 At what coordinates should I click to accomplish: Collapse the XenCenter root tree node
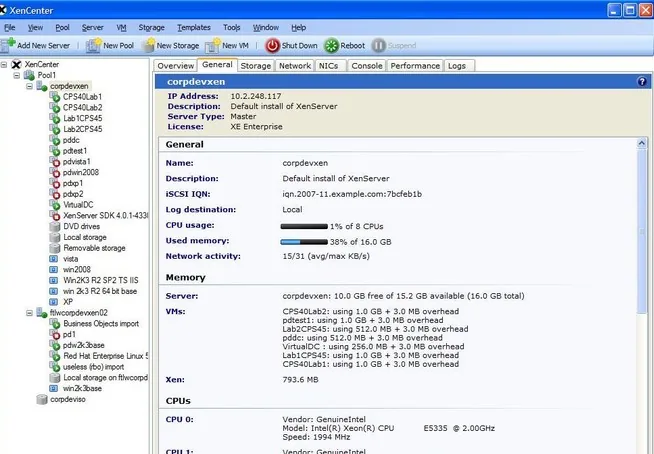click(x=4, y=64)
